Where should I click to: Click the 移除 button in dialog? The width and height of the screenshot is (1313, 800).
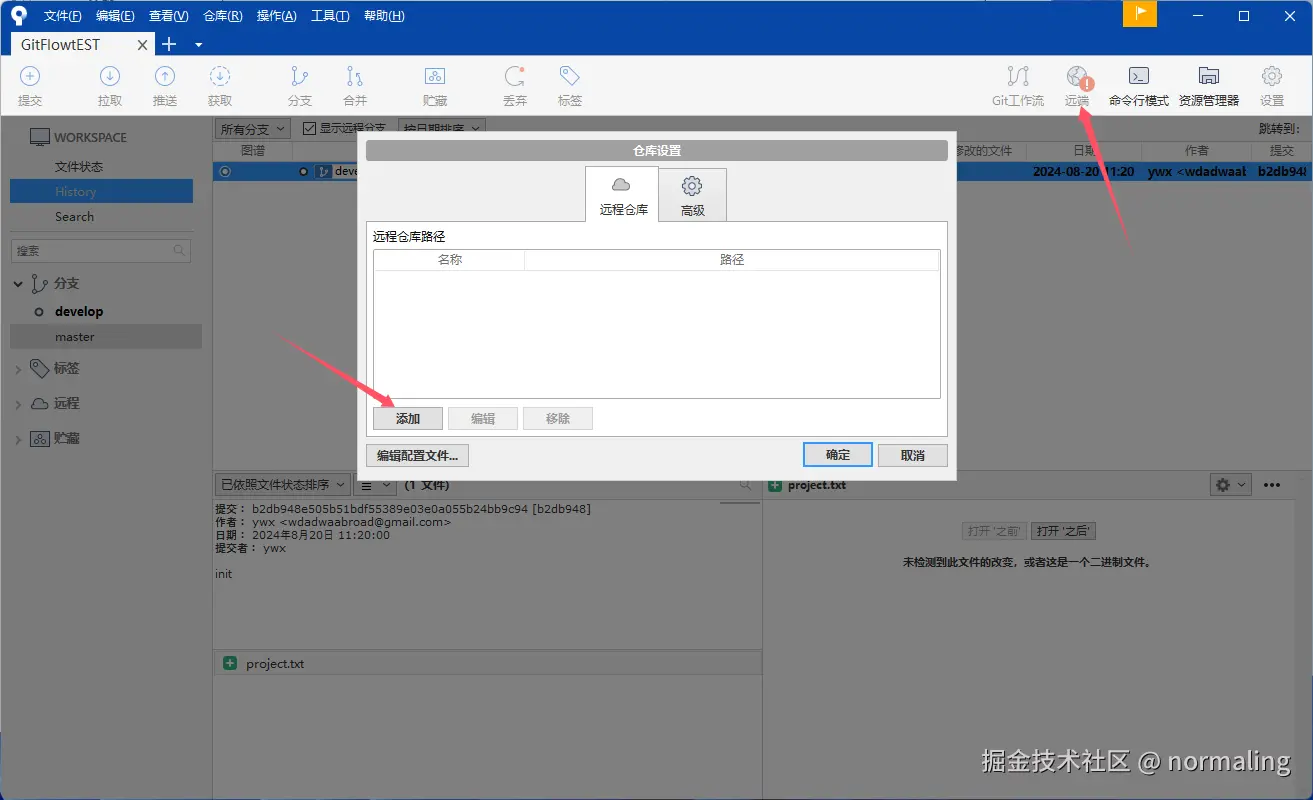tap(558, 418)
